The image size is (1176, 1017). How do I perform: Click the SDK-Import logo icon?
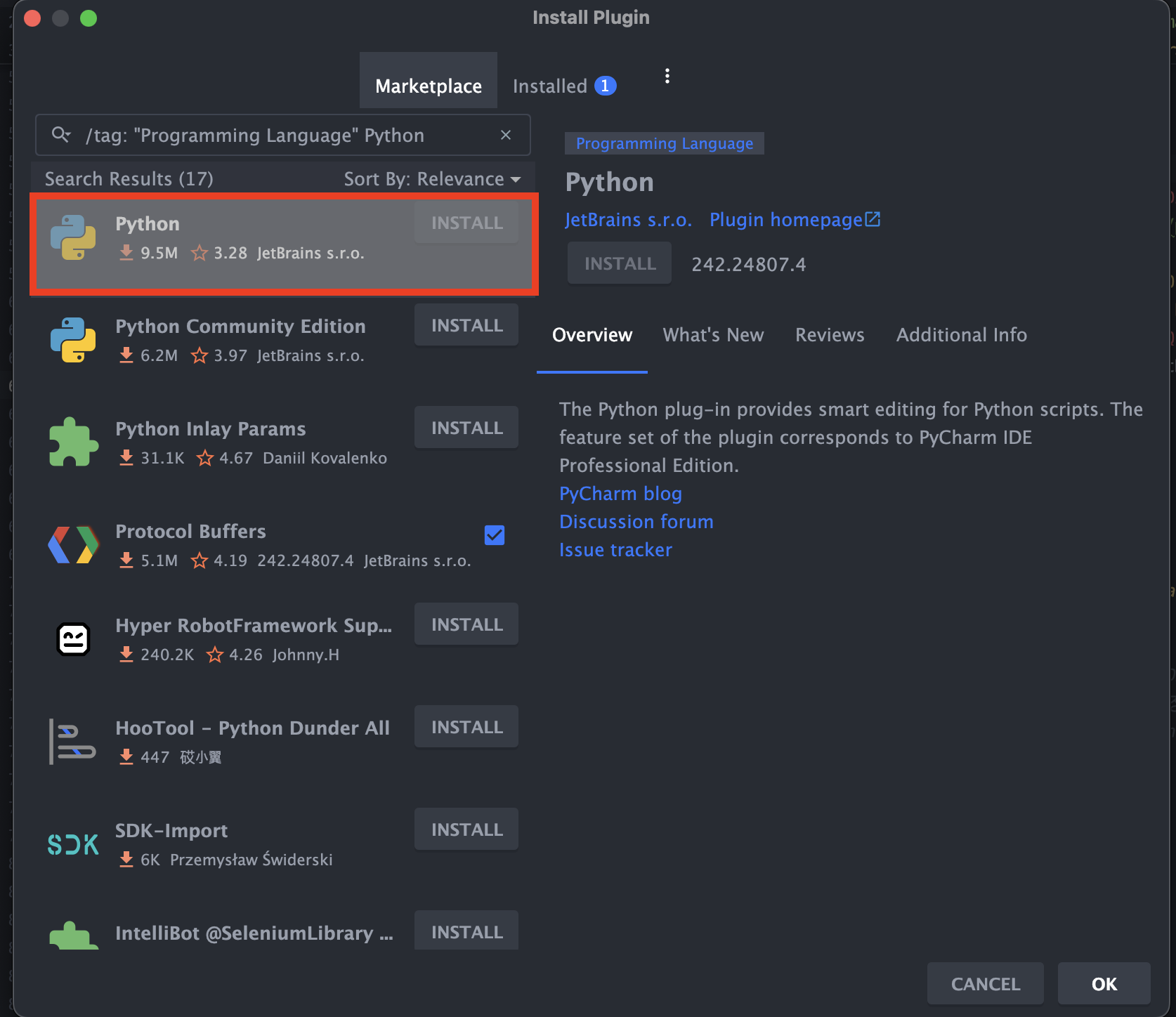pos(73,844)
